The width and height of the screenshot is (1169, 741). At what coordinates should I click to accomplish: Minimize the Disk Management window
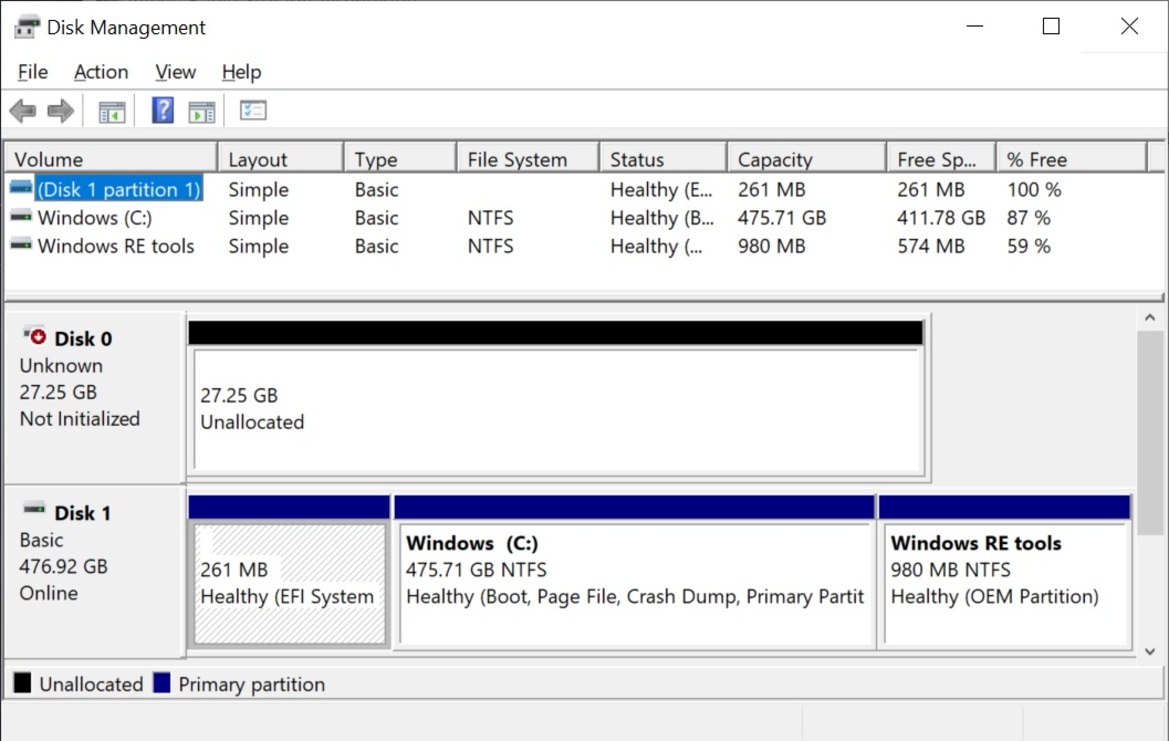click(x=974, y=26)
